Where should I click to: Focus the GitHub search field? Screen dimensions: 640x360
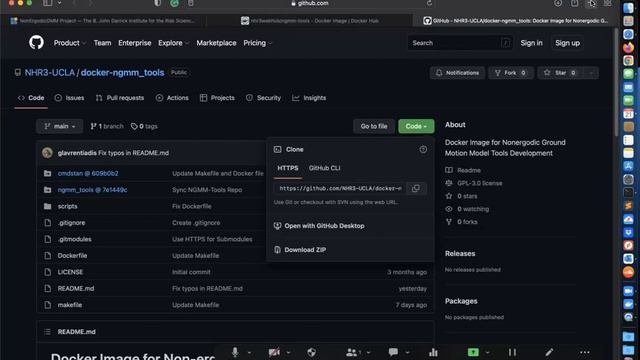coord(460,43)
